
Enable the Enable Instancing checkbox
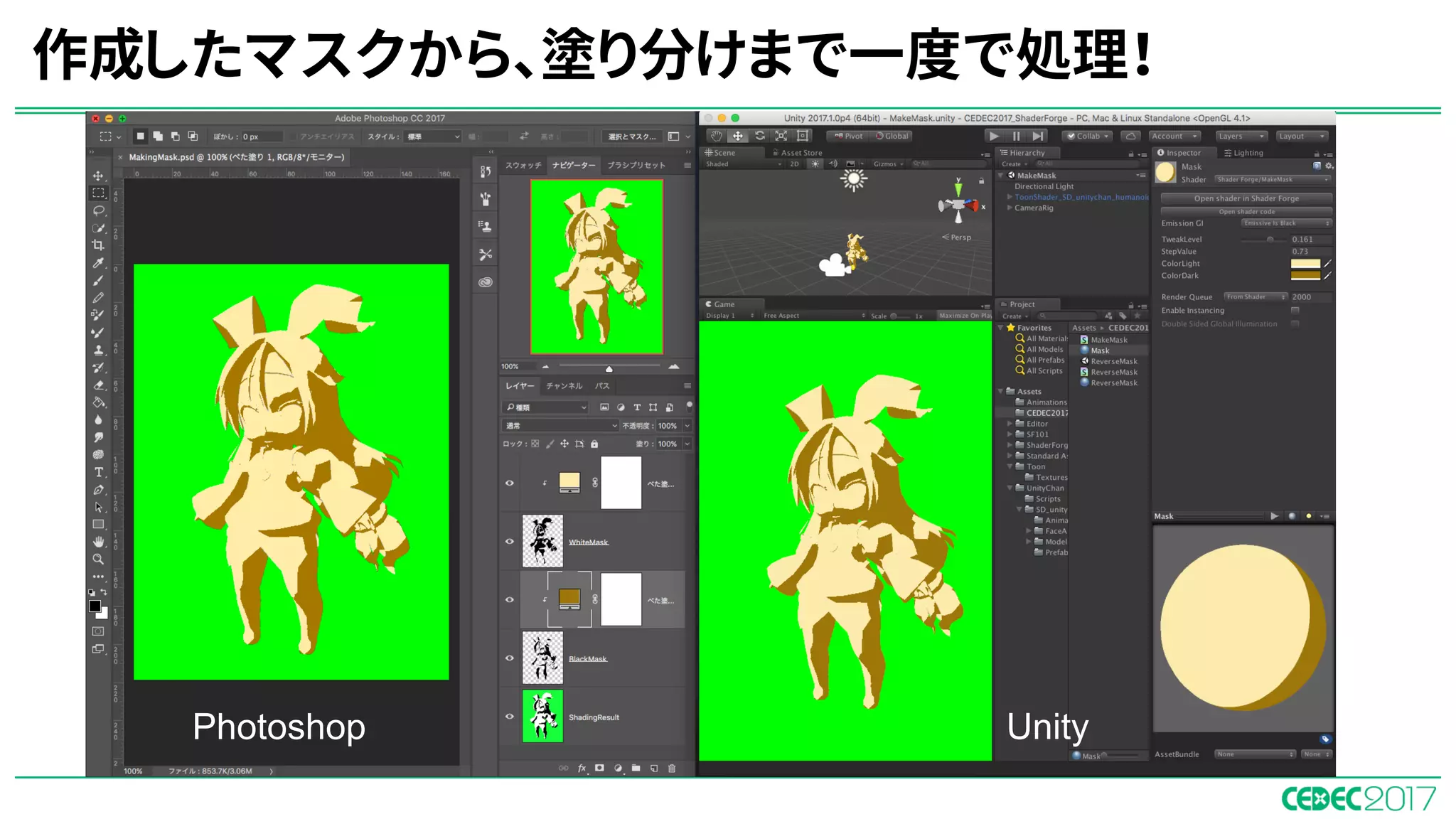tap(1295, 311)
